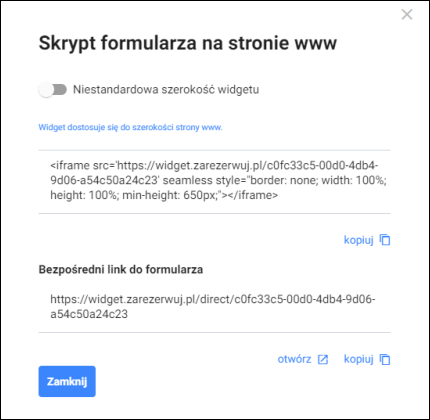
Task: Click the open-in-new-tab icon next to otwórz
Action: click(323, 359)
